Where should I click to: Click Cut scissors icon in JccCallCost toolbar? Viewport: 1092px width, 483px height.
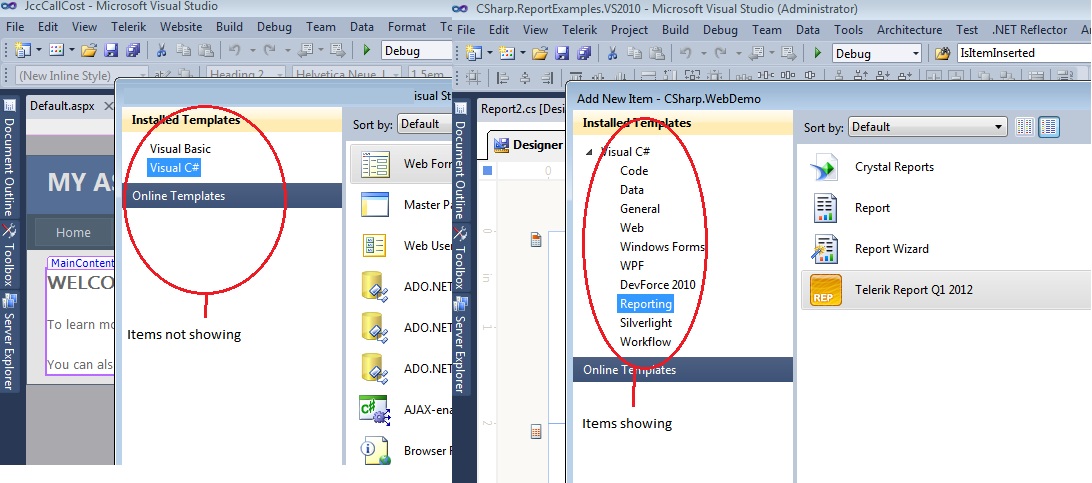162,51
